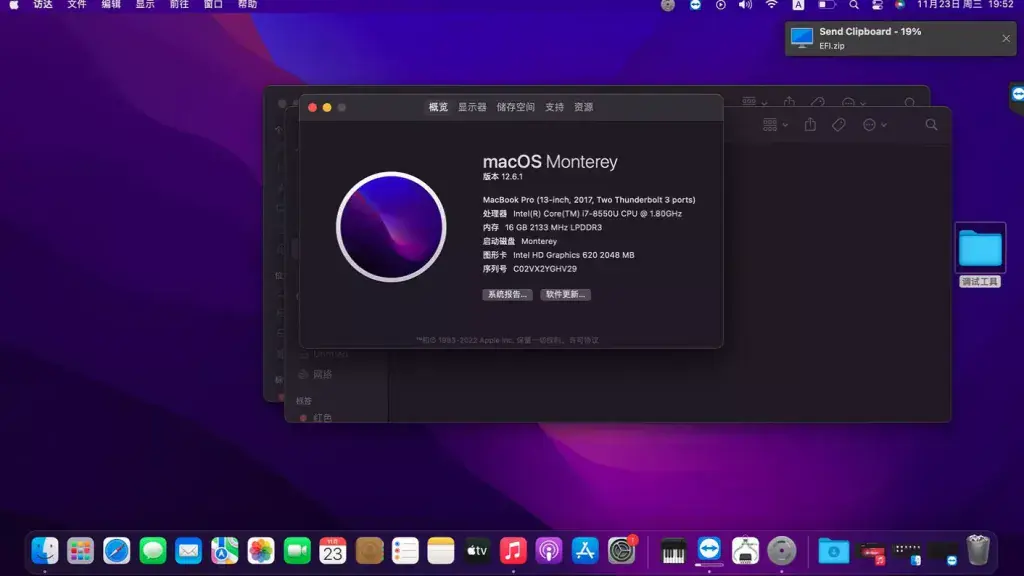Click the serial number C02VX2YGHV29

point(545,269)
